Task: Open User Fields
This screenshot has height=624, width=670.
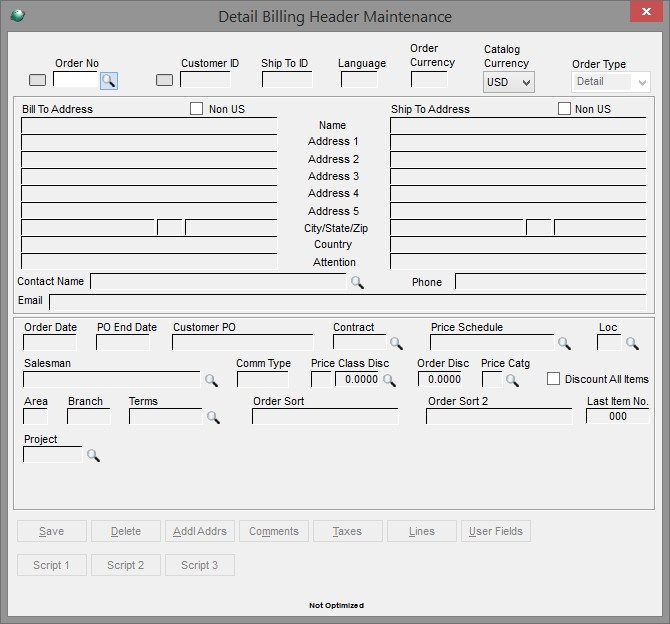Action: point(496,531)
